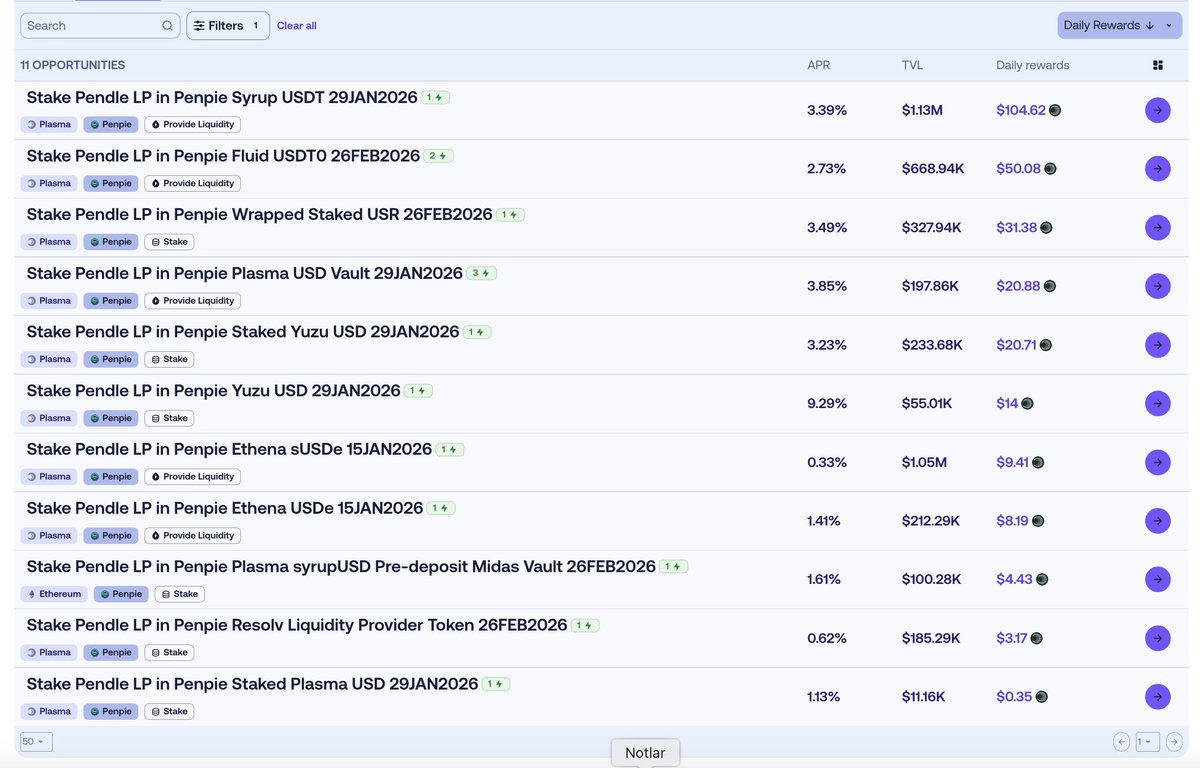
Task: Open arrow for syrupUSD Pre-deposit Midas Vault
Action: (1157, 579)
